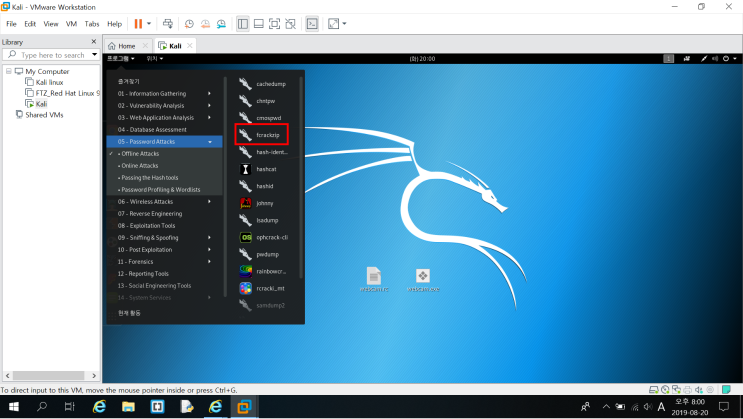
Task: Take a snapshot of the VM
Action: click(x=189, y=24)
